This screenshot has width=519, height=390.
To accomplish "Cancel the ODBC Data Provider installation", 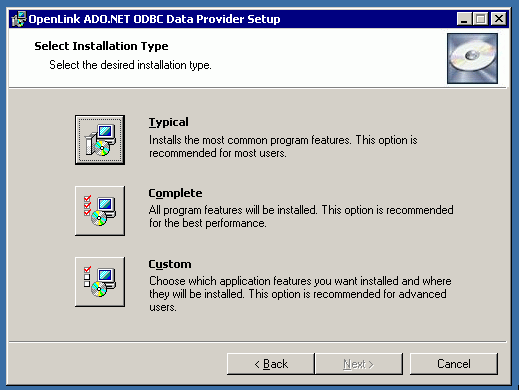I will (454, 364).
